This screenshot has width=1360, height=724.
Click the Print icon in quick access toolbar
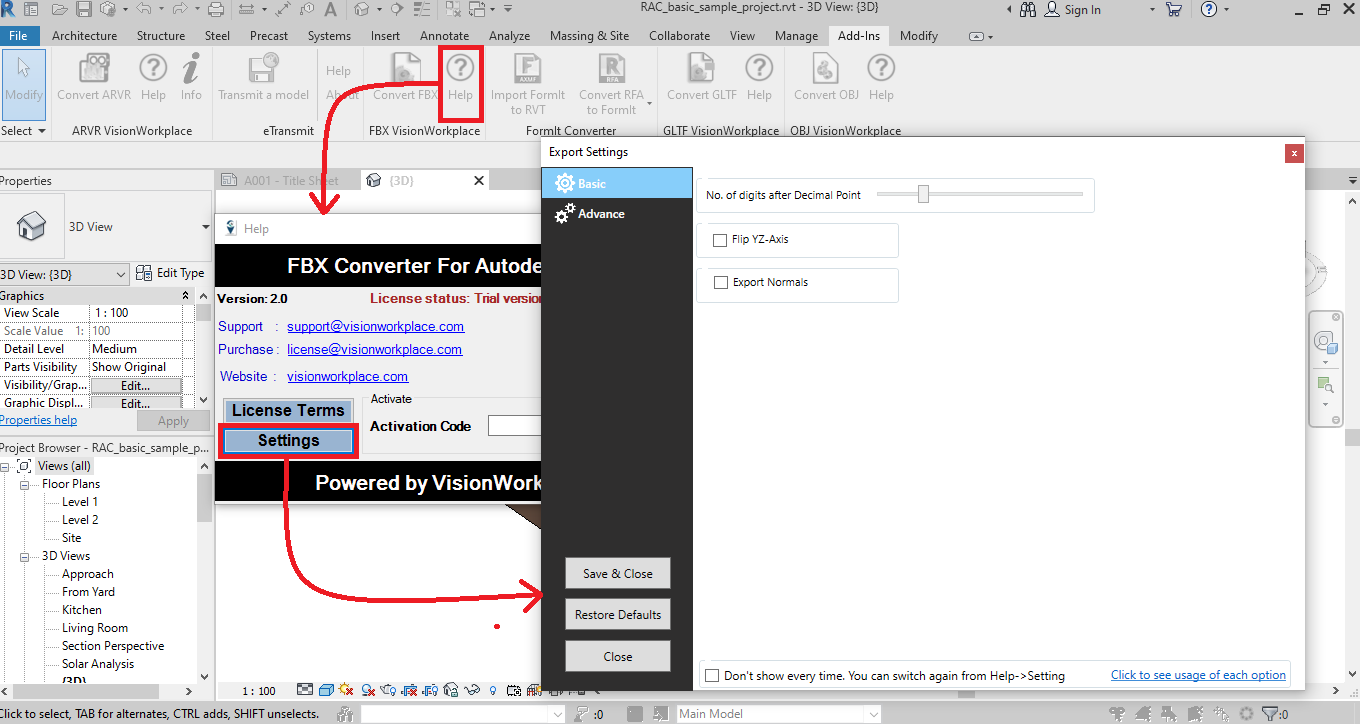coord(216,10)
